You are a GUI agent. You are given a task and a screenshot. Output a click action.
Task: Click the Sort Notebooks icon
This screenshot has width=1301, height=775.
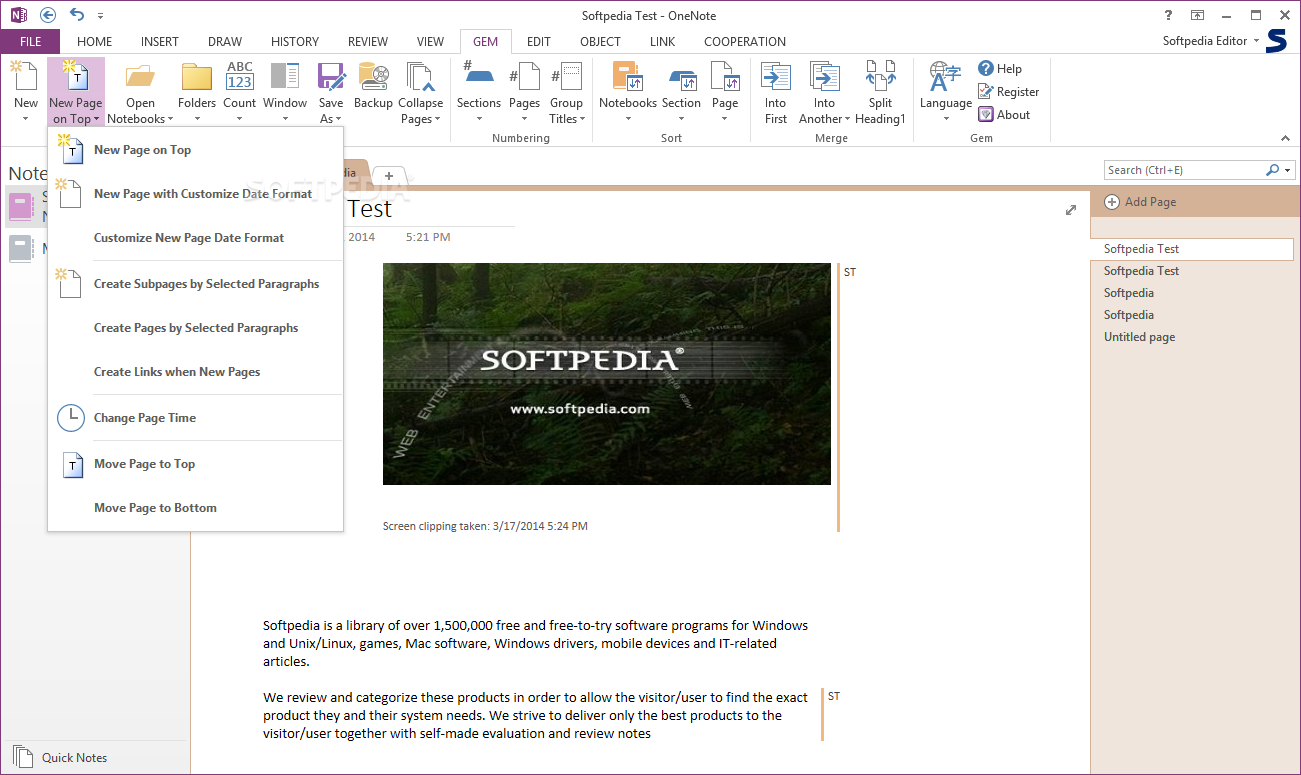628,78
